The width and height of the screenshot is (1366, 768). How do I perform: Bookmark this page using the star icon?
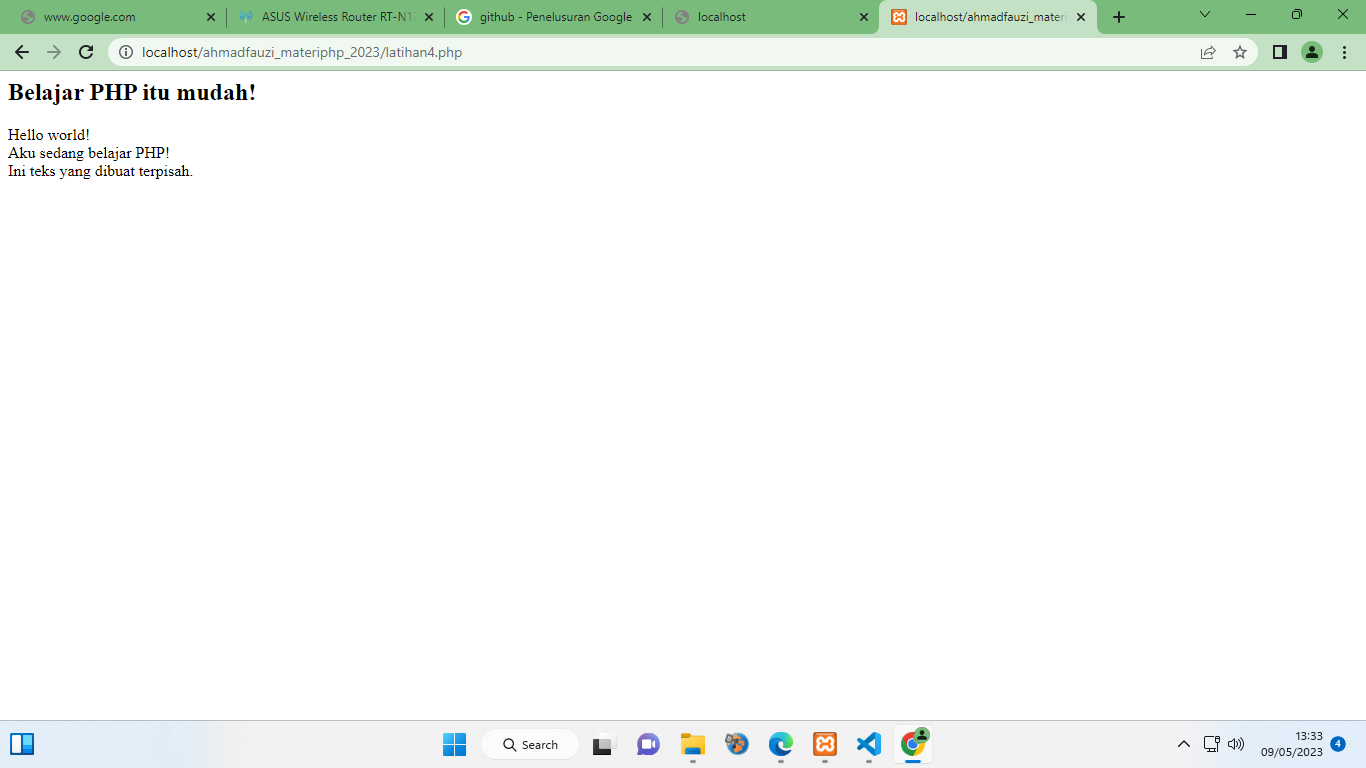pyautogui.click(x=1241, y=52)
